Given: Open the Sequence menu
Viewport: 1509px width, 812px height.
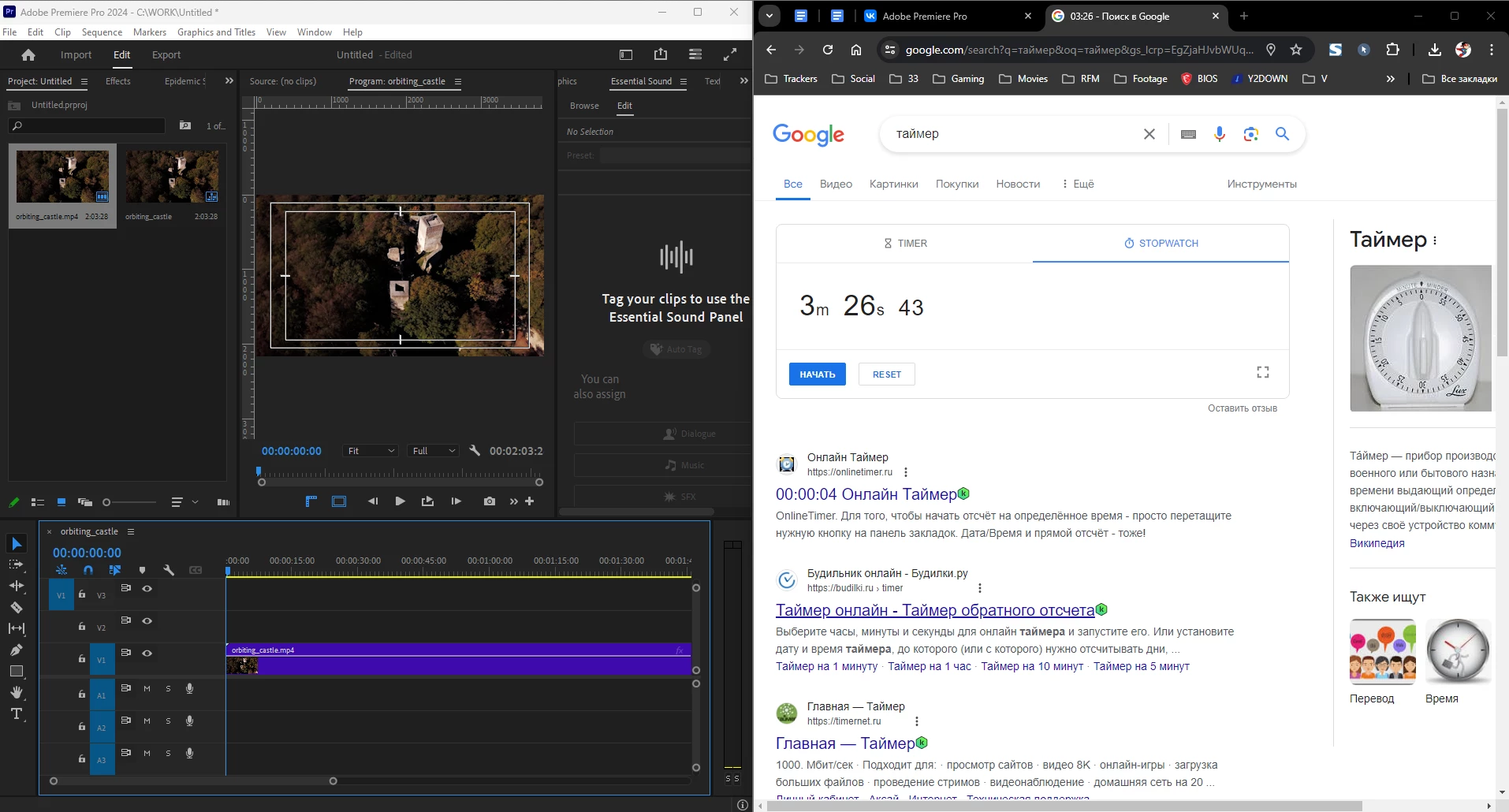Looking at the screenshot, I should pos(102,32).
